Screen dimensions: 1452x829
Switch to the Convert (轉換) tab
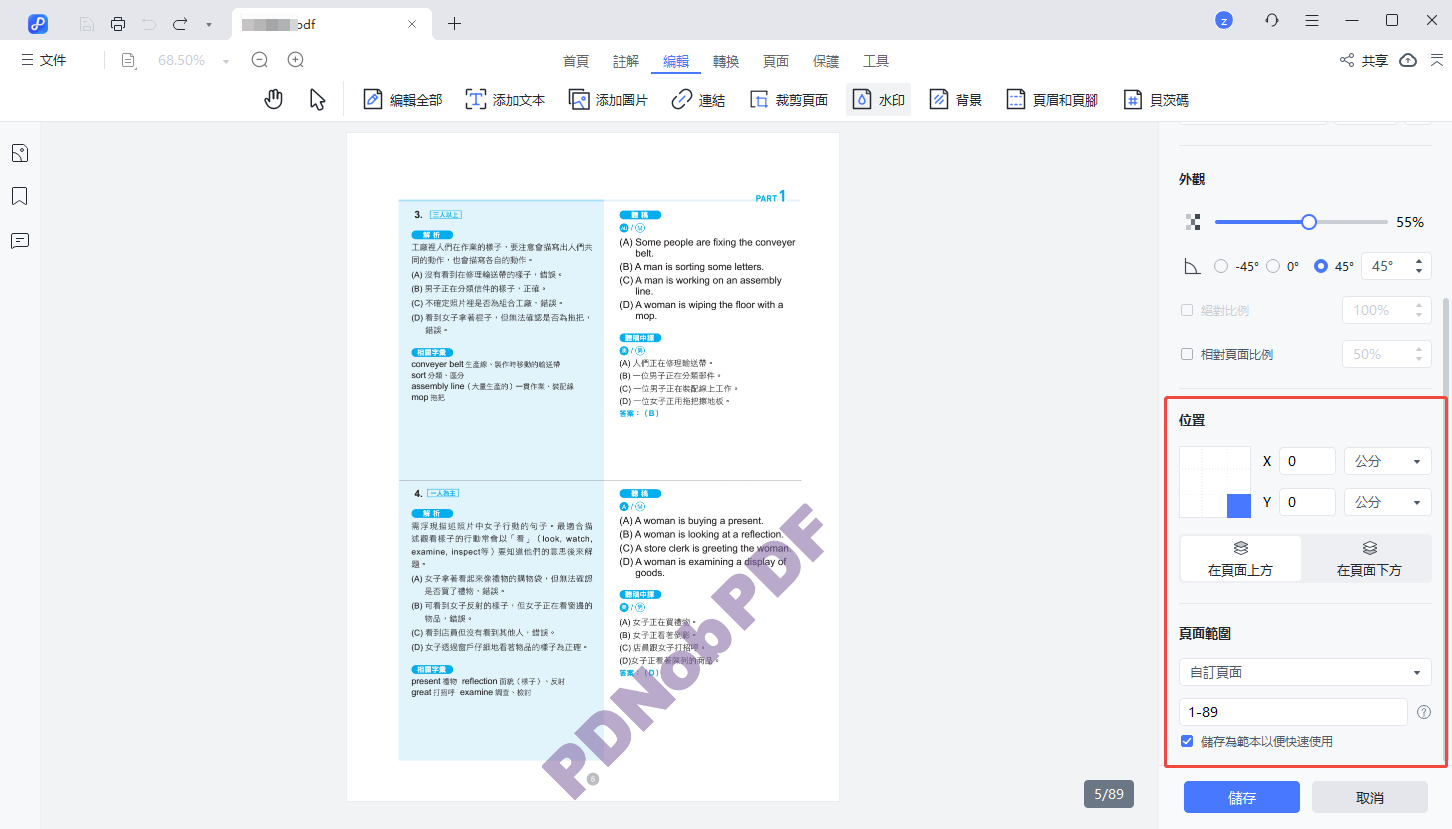[726, 61]
